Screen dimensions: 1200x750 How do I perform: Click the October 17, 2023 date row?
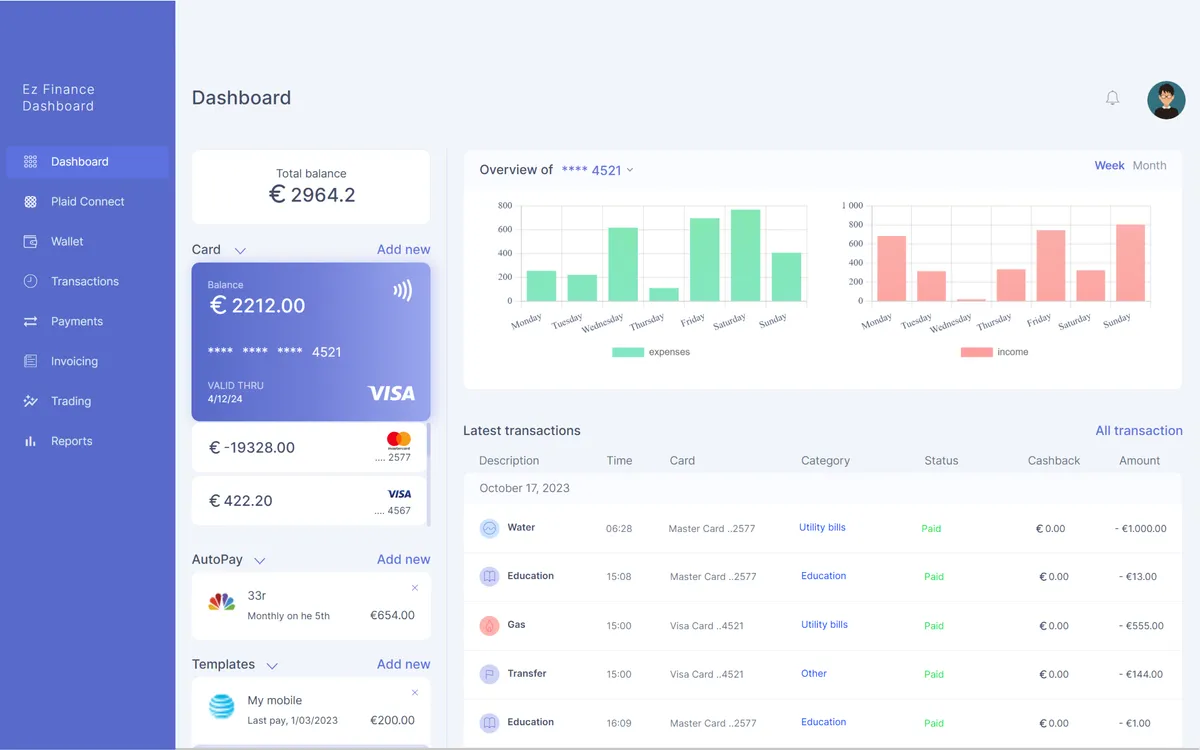click(x=823, y=488)
